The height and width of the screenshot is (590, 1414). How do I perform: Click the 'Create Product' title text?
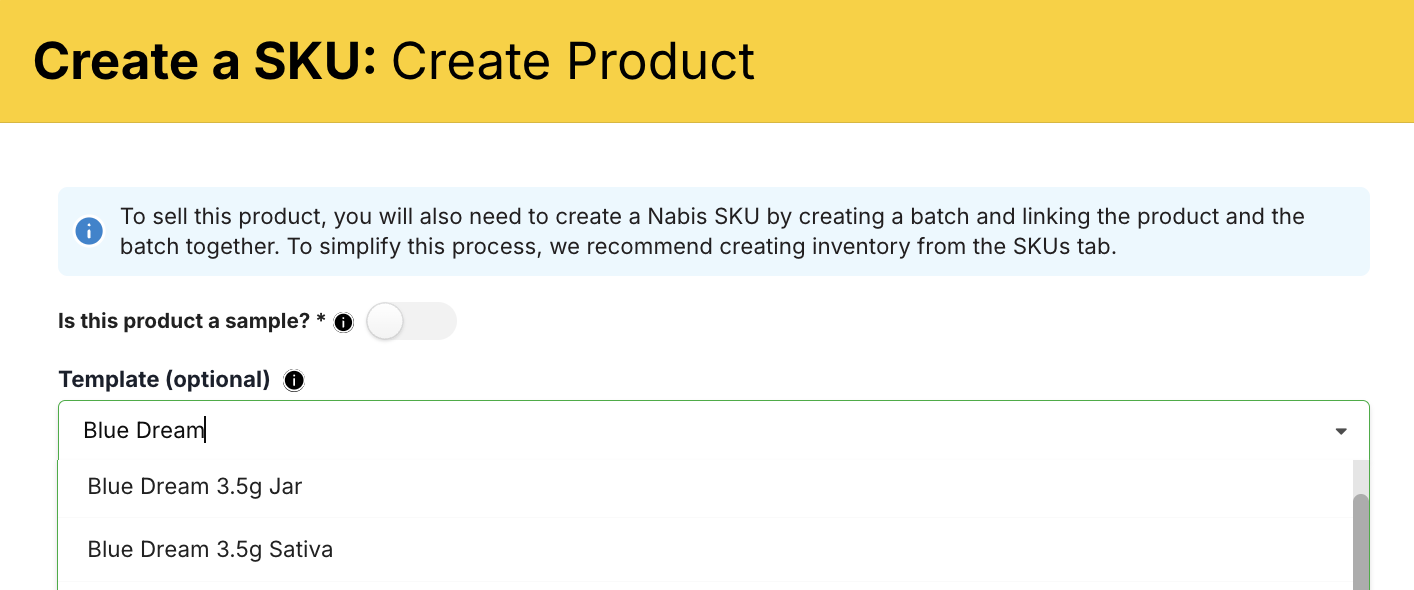click(573, 61)
